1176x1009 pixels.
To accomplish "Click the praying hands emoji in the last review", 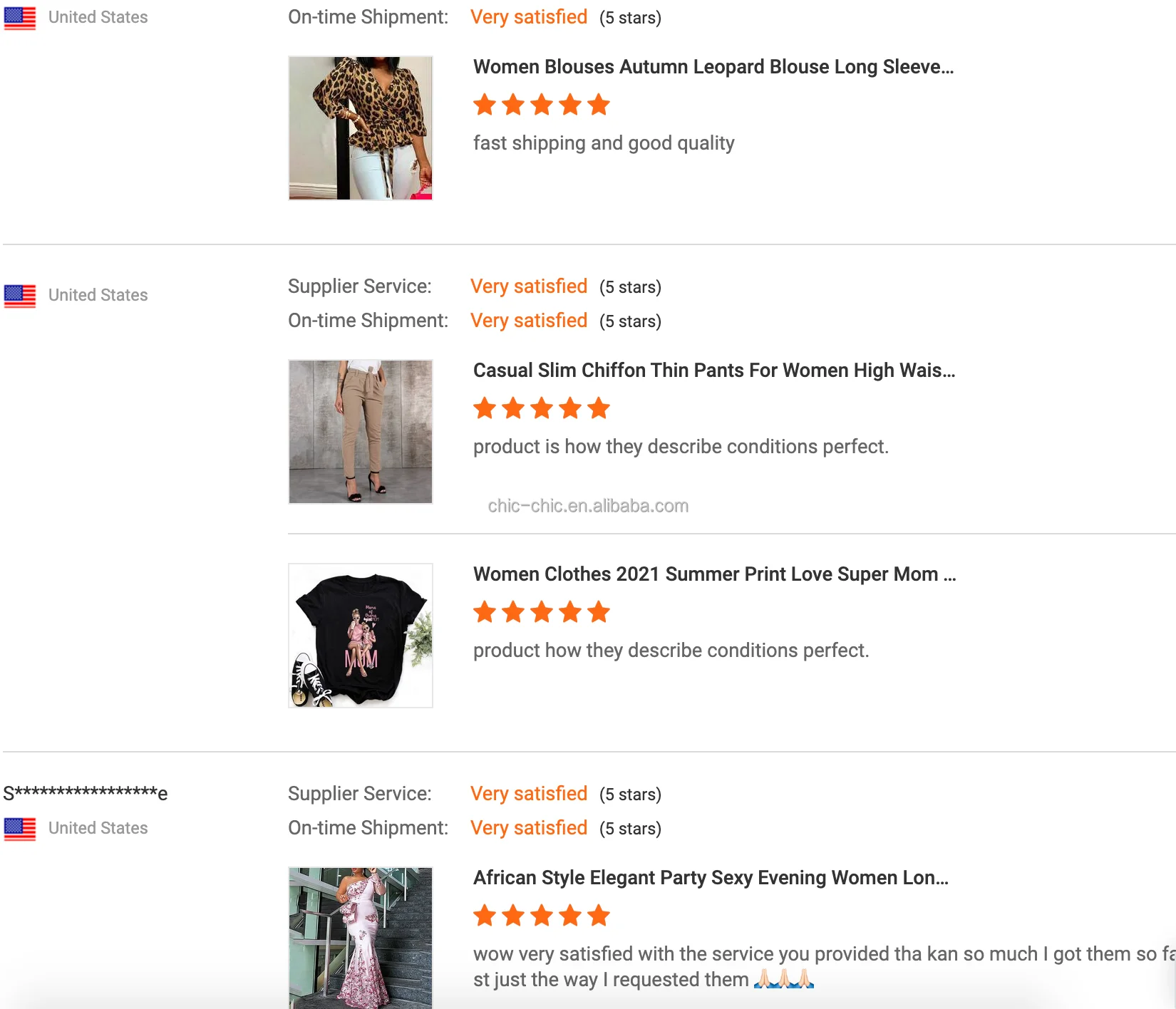I will [784, 979].
